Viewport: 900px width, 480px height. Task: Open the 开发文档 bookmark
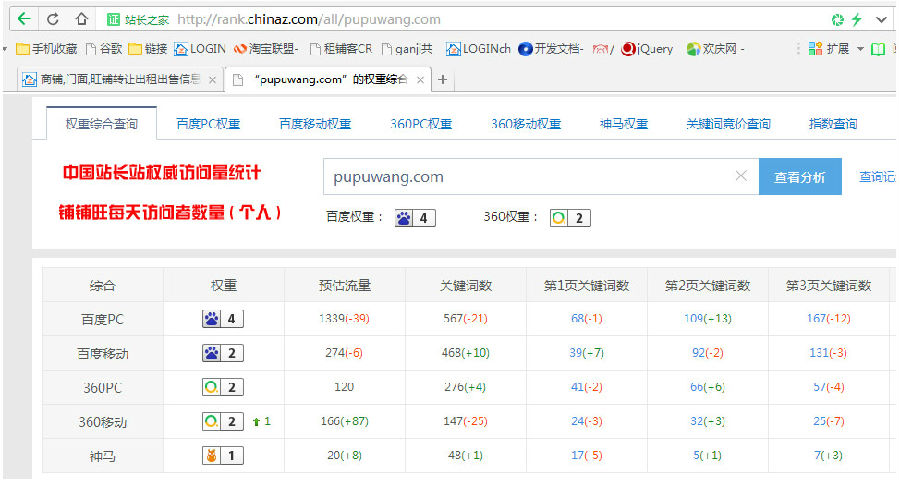(550, 49)
